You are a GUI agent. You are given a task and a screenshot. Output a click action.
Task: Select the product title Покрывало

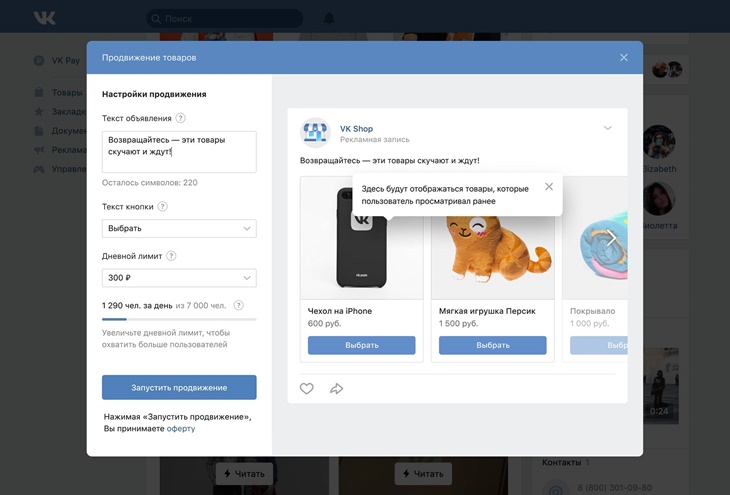pos(593,311)
